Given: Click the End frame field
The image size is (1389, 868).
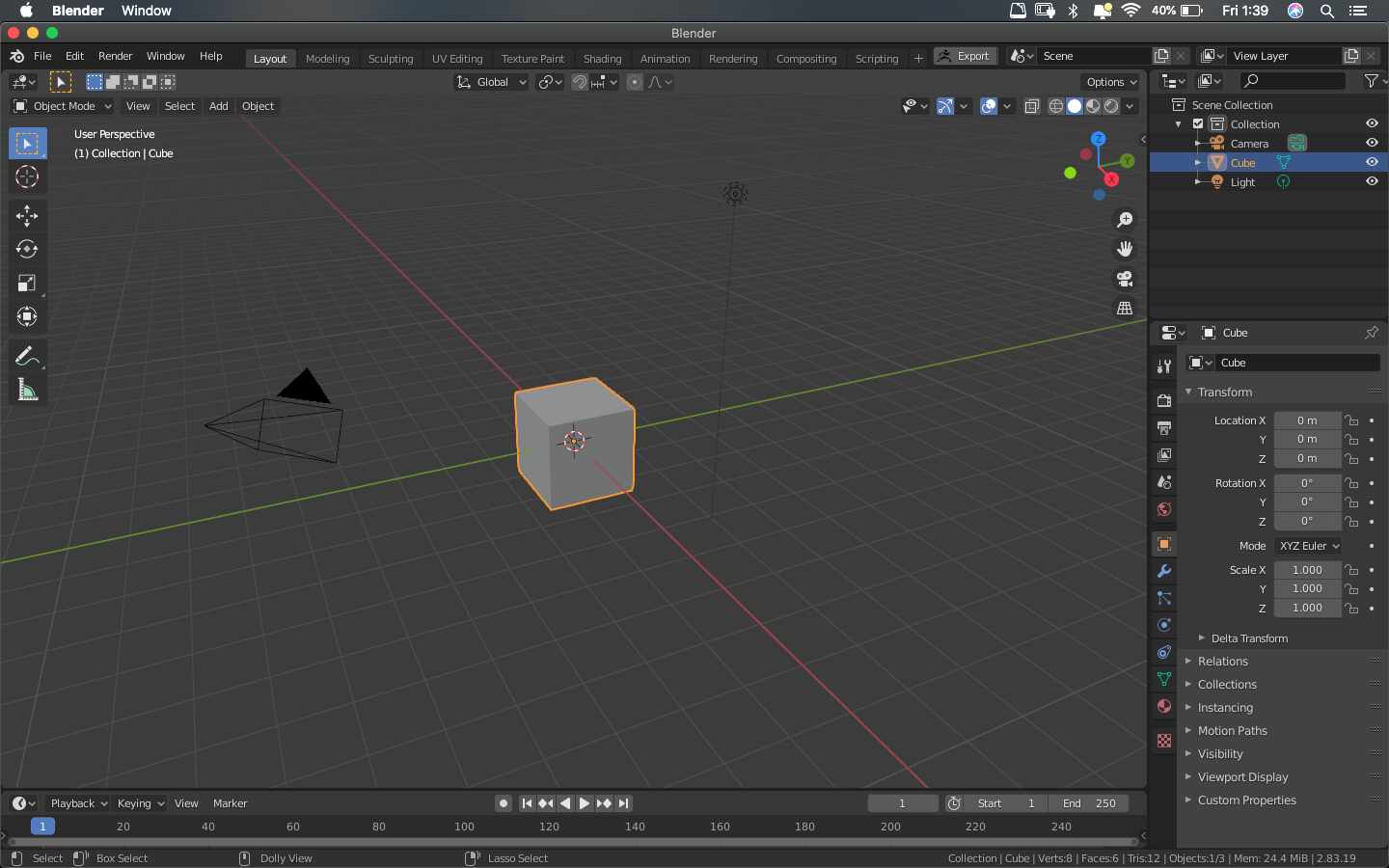Looking at the screenshot, I should click(x=1089, y=803).
